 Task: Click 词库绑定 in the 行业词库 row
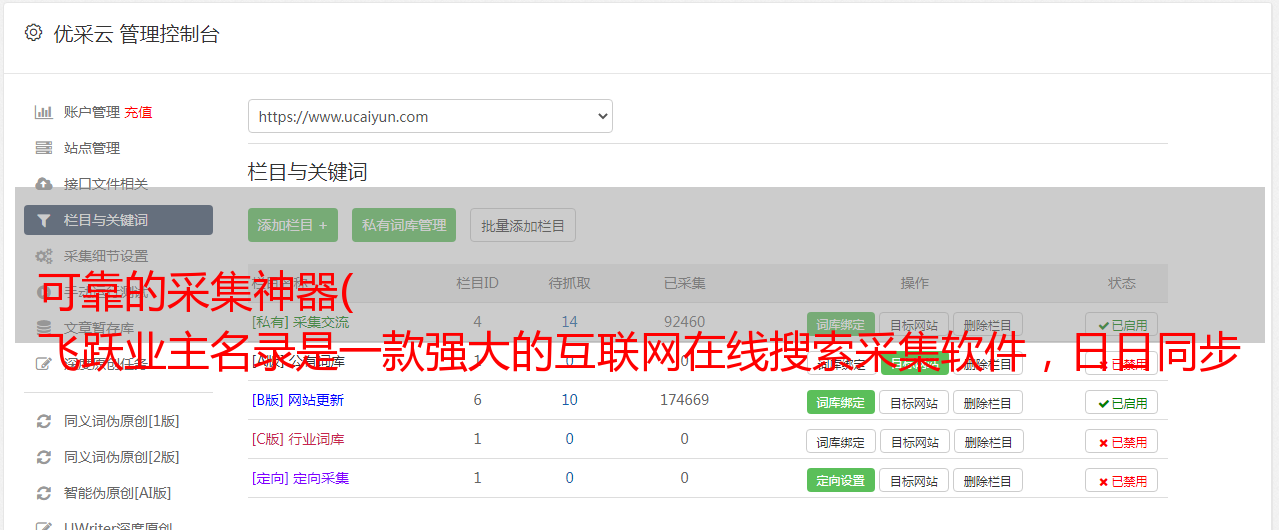coord(841,441)
